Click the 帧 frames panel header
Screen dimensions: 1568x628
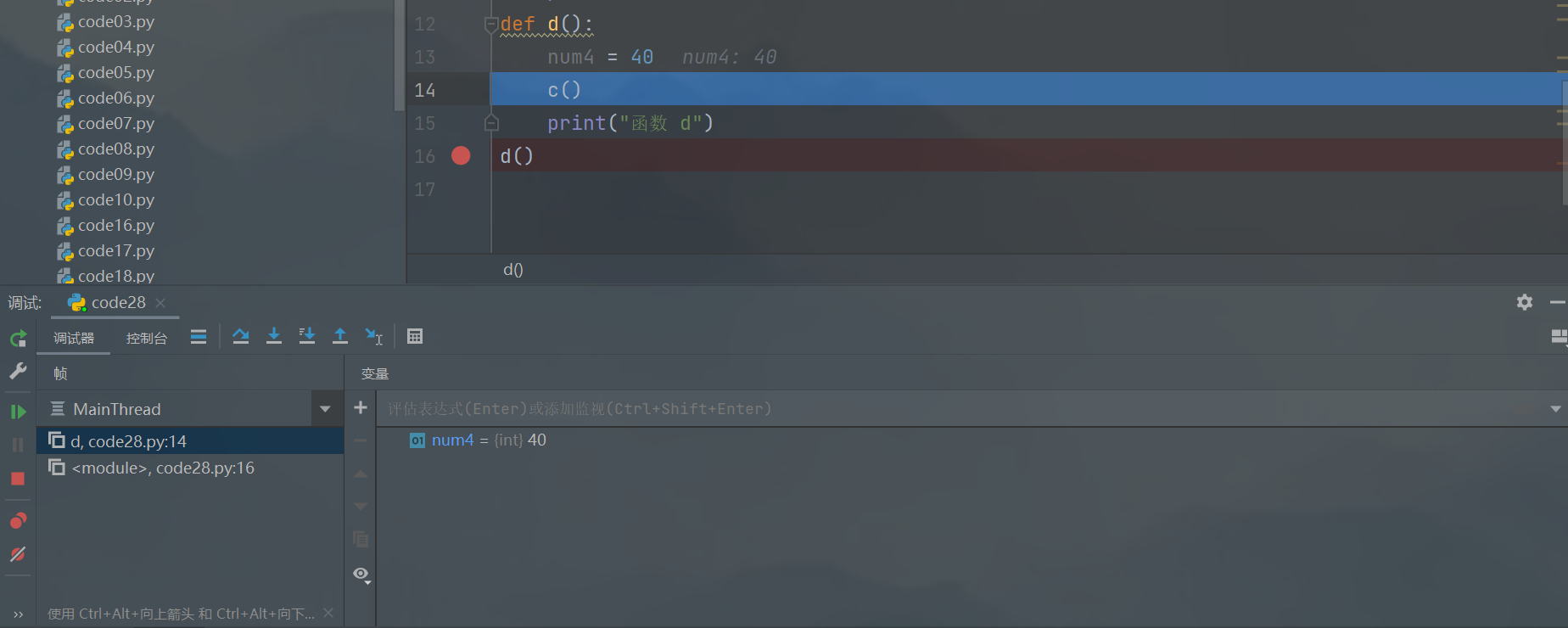click(x=60, y=373)
